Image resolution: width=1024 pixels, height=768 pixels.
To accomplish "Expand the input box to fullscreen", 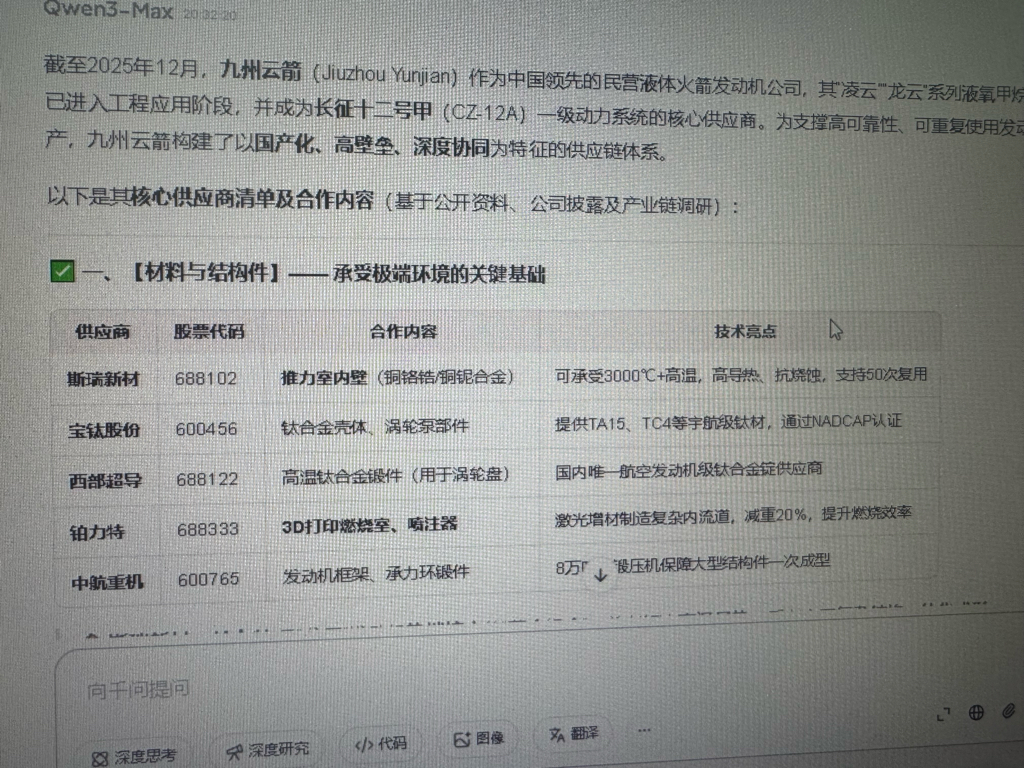I will point(943,715).
